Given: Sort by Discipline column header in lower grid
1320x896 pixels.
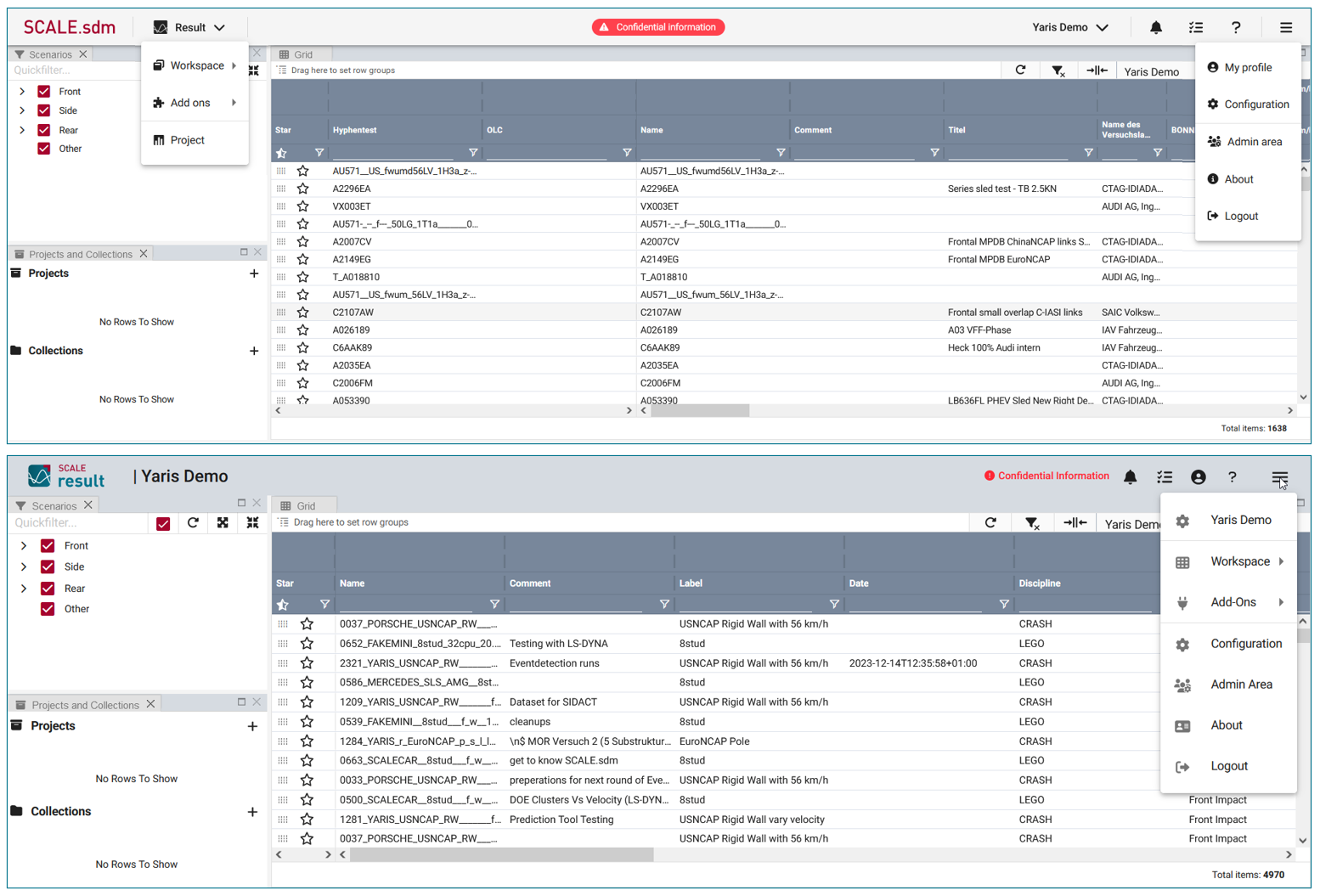Looking at the screenshot, I should coord(1040,583).
